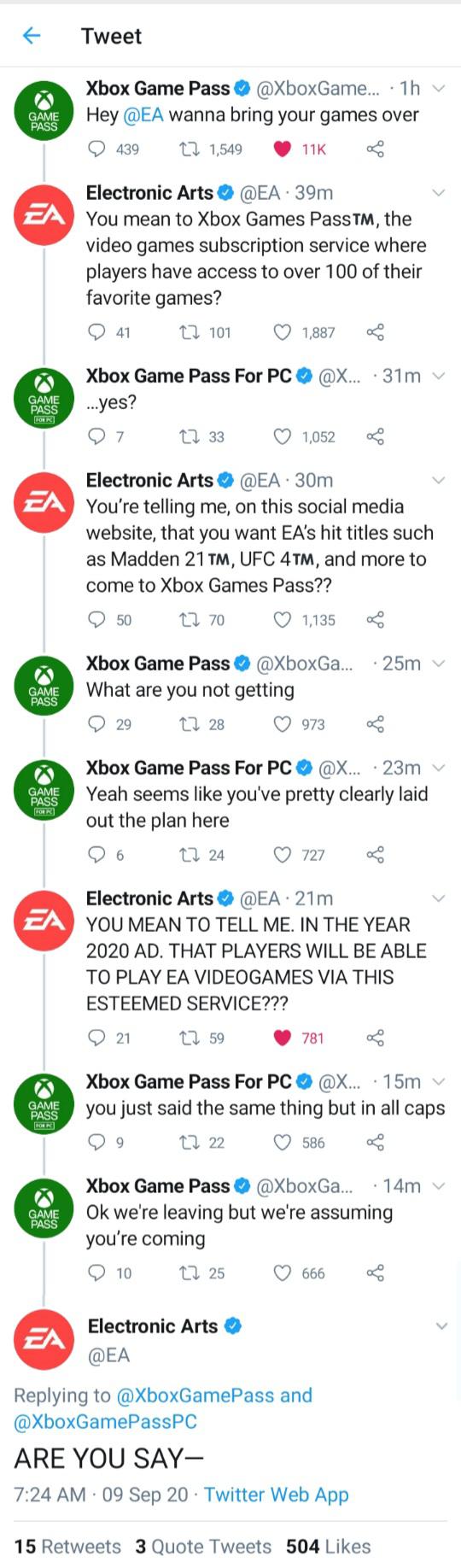Reply to "Hey @EA wanna bring your games over"
The image size is (461, 1568).
97,149
